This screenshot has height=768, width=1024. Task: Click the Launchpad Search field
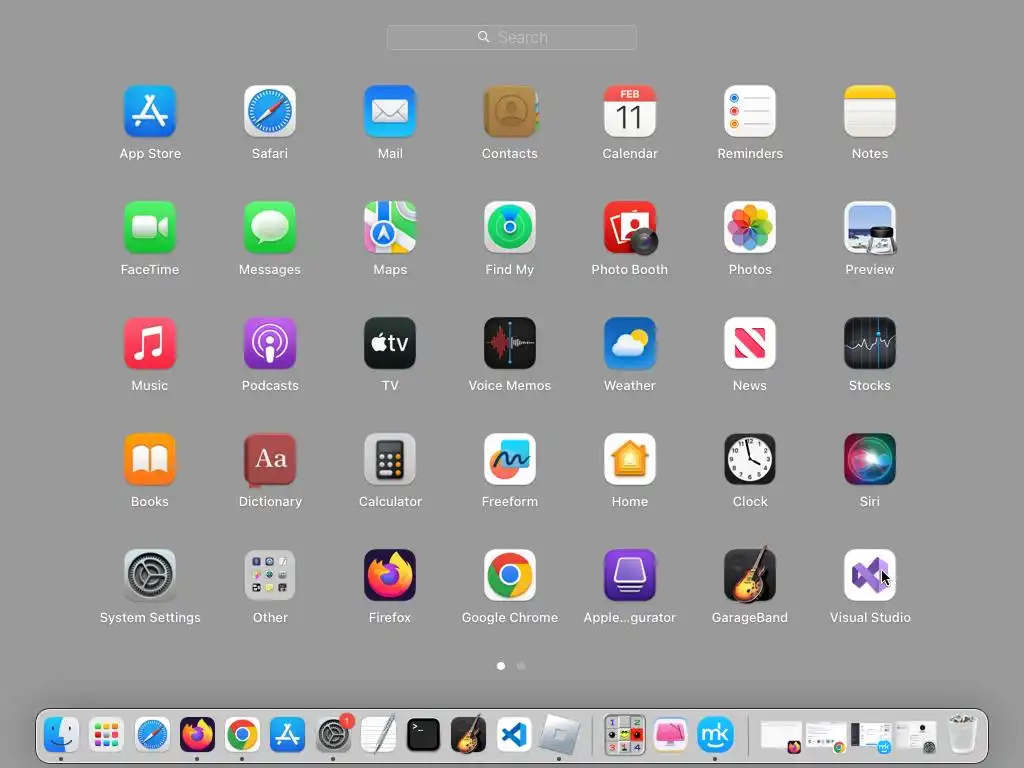tap(511, 37)
